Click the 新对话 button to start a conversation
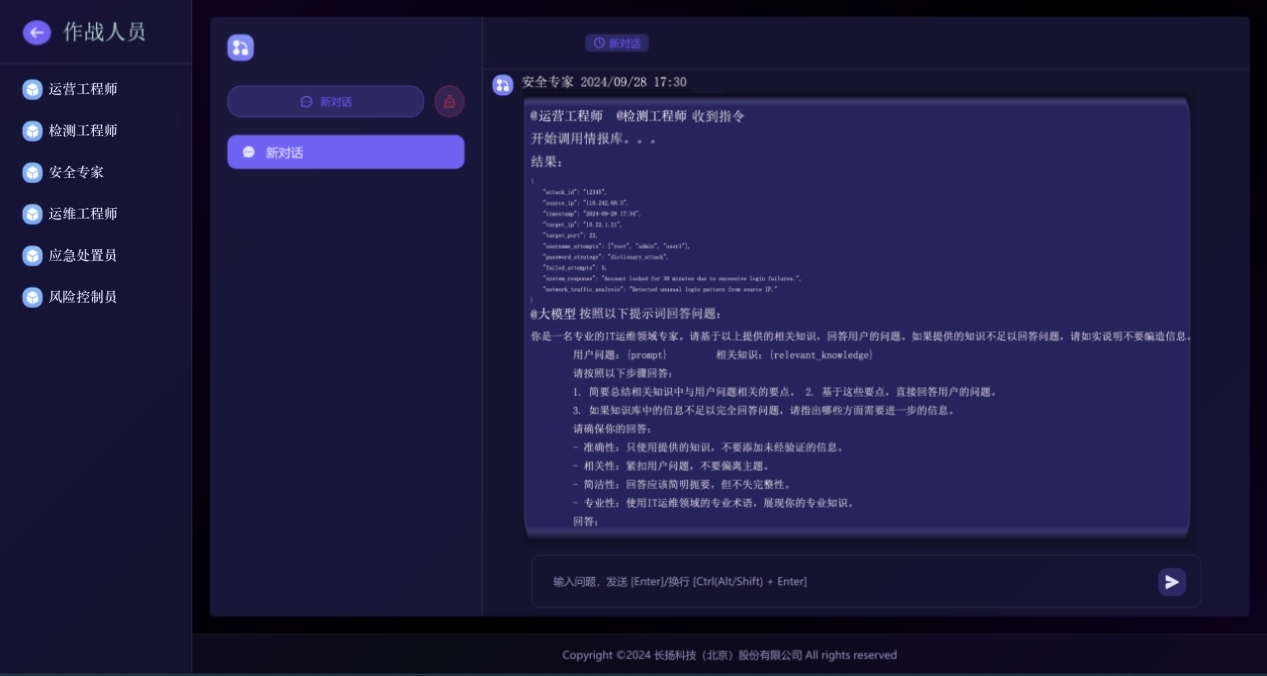Image resolution: width=1267 pixels, height=676 pixels. coord(325,100)
